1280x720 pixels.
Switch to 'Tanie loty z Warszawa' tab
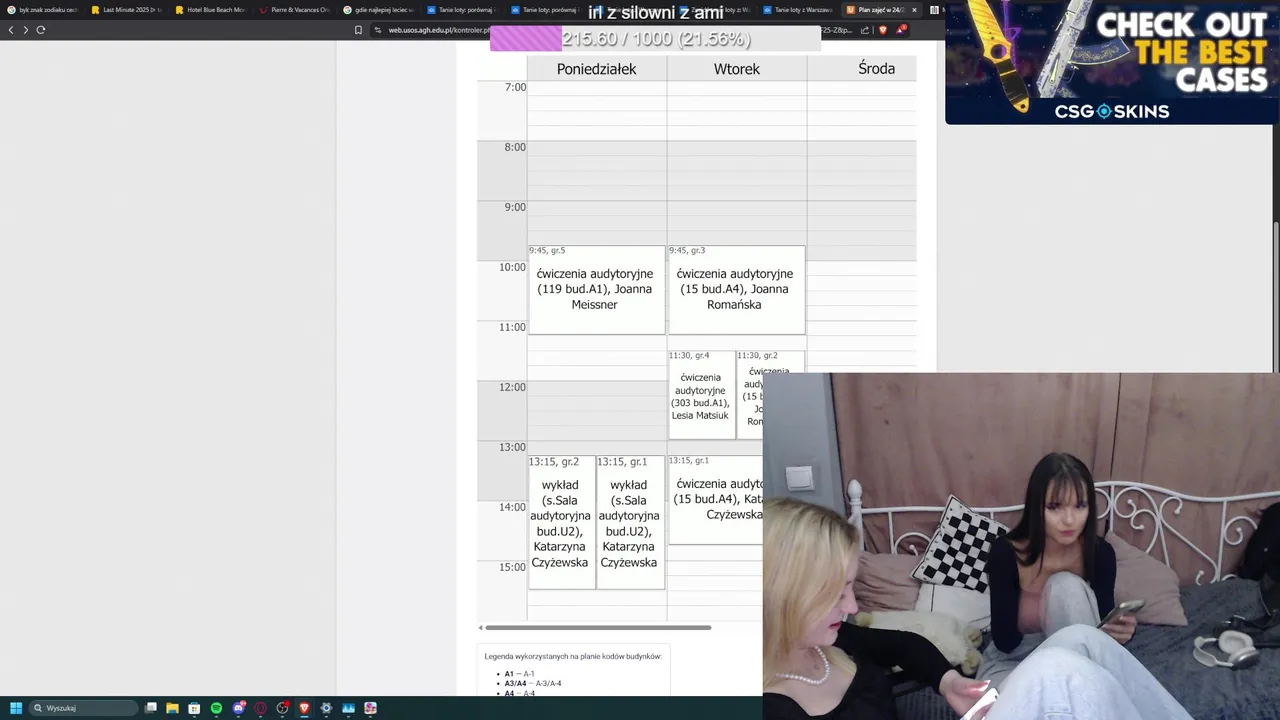[x=797, y=10]
